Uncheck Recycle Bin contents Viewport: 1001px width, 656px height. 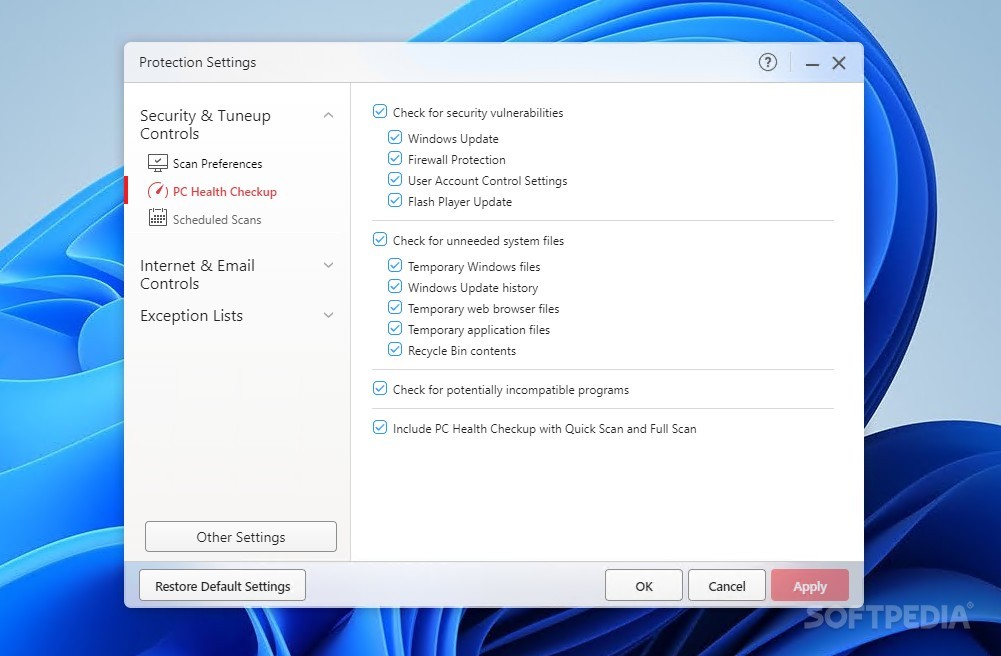coord(395,350)
